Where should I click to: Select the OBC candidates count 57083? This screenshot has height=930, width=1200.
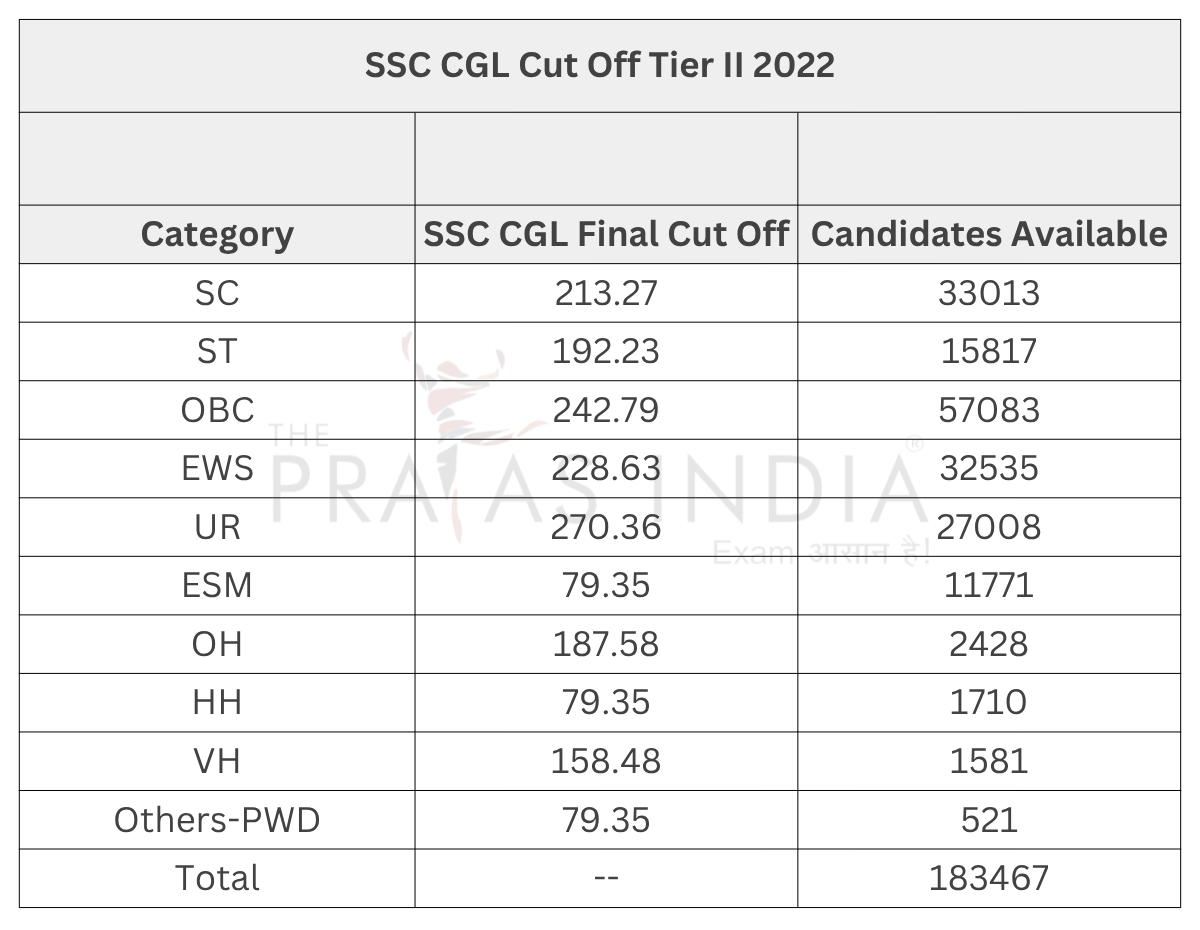point(989,410)
